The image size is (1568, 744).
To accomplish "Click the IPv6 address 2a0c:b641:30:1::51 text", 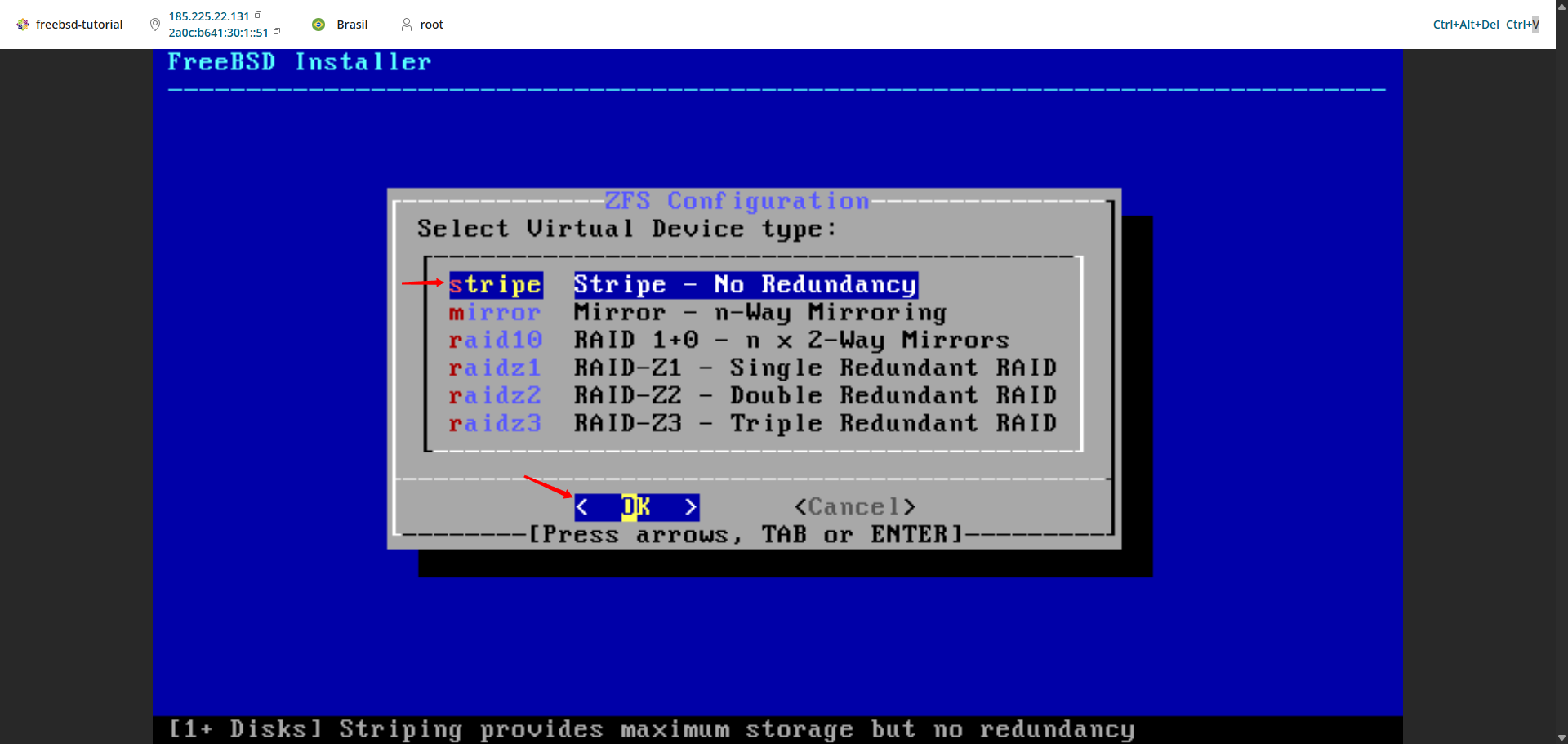I will 219,33.
